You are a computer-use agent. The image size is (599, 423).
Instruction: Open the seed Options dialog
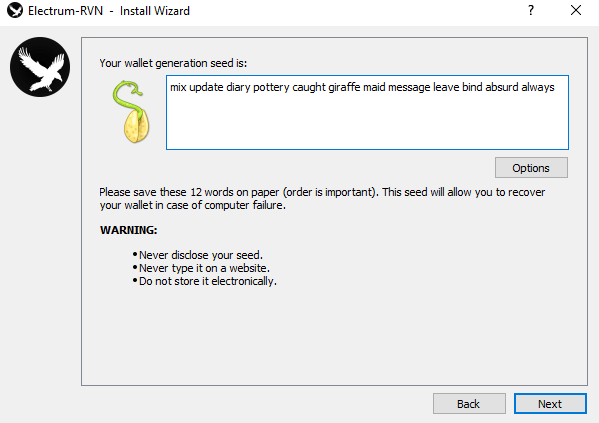click(531, 168)
